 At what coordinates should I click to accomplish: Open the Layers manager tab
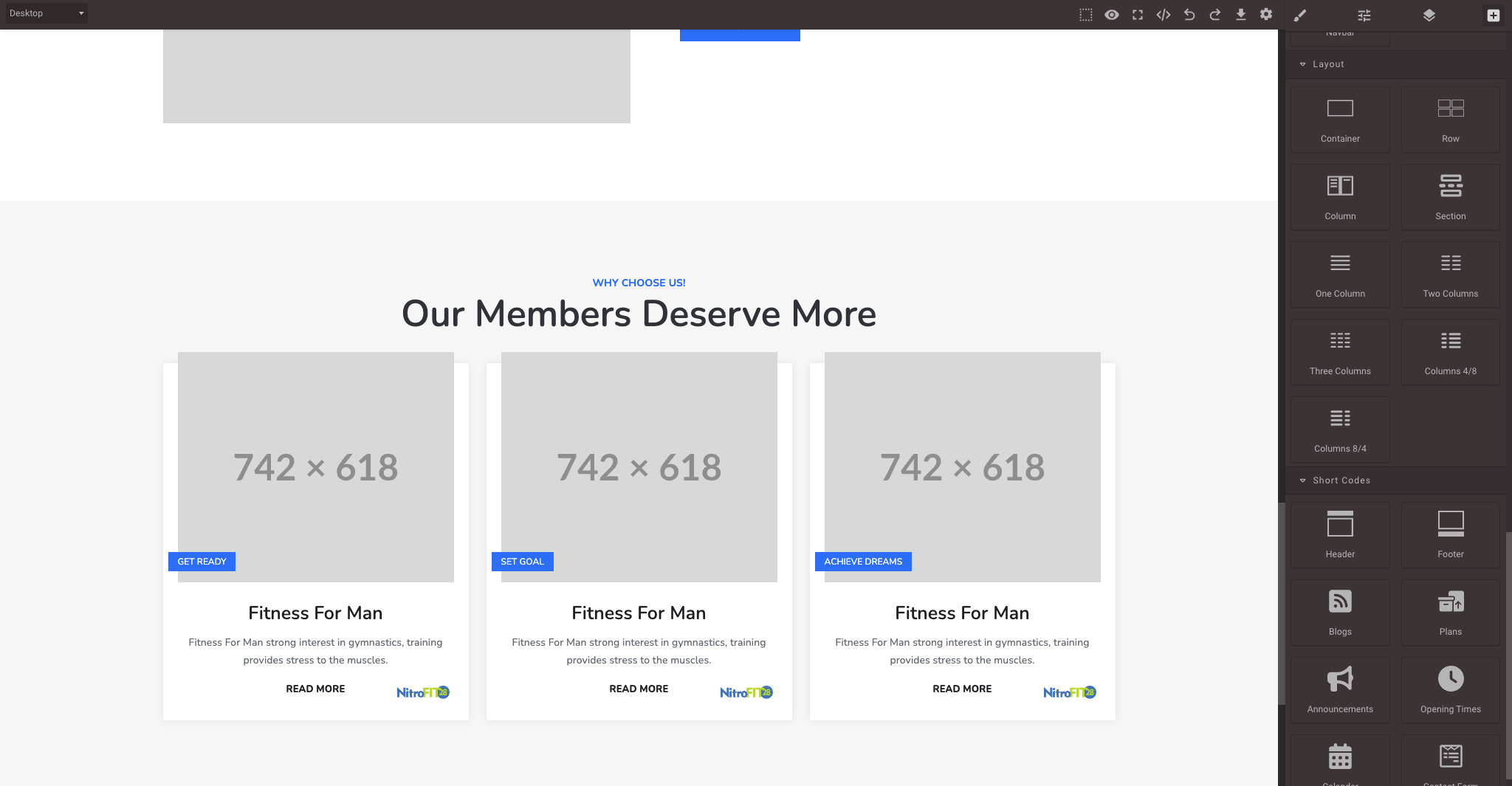(x=1429, y=15)
